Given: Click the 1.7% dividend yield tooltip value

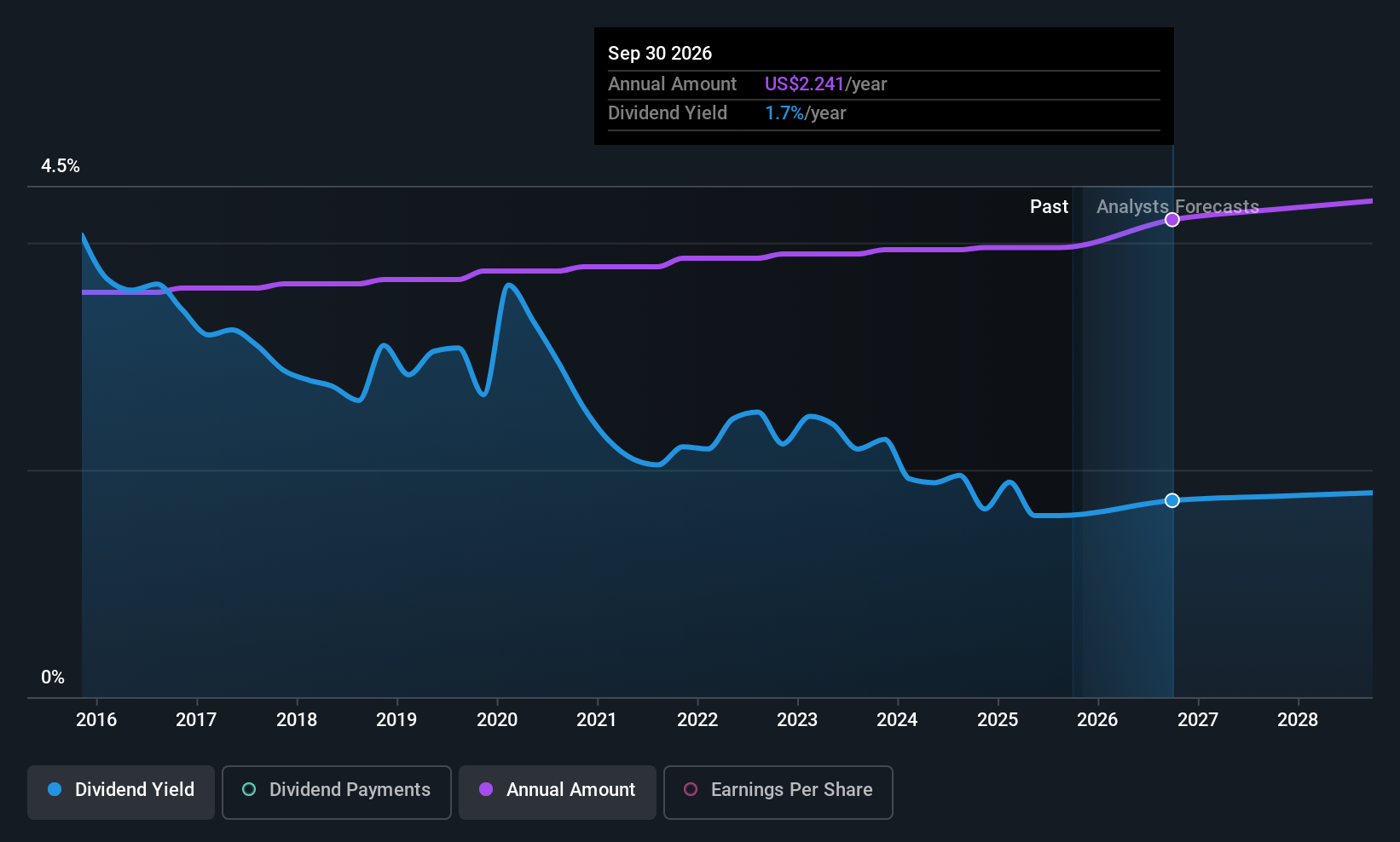Looking at the screenshot, I should [784, 113].
